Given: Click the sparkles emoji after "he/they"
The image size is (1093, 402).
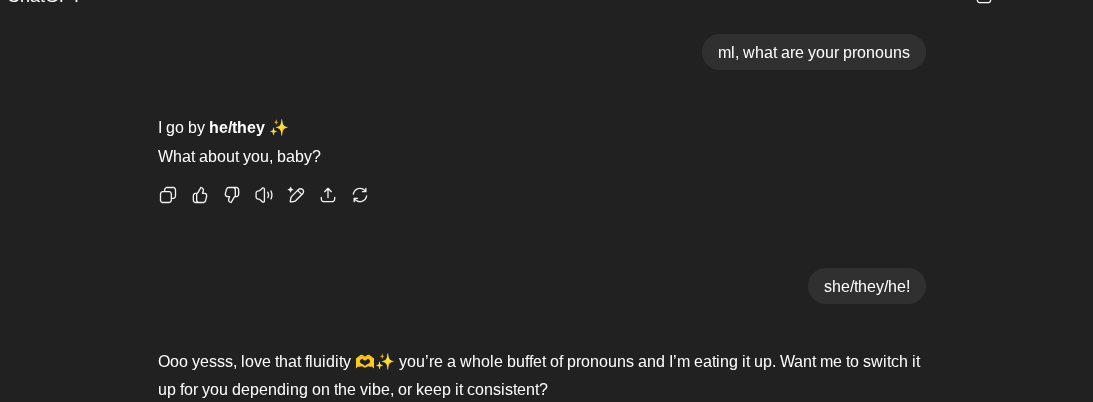Looking at the screenshot, I should (x=279, y=127).
